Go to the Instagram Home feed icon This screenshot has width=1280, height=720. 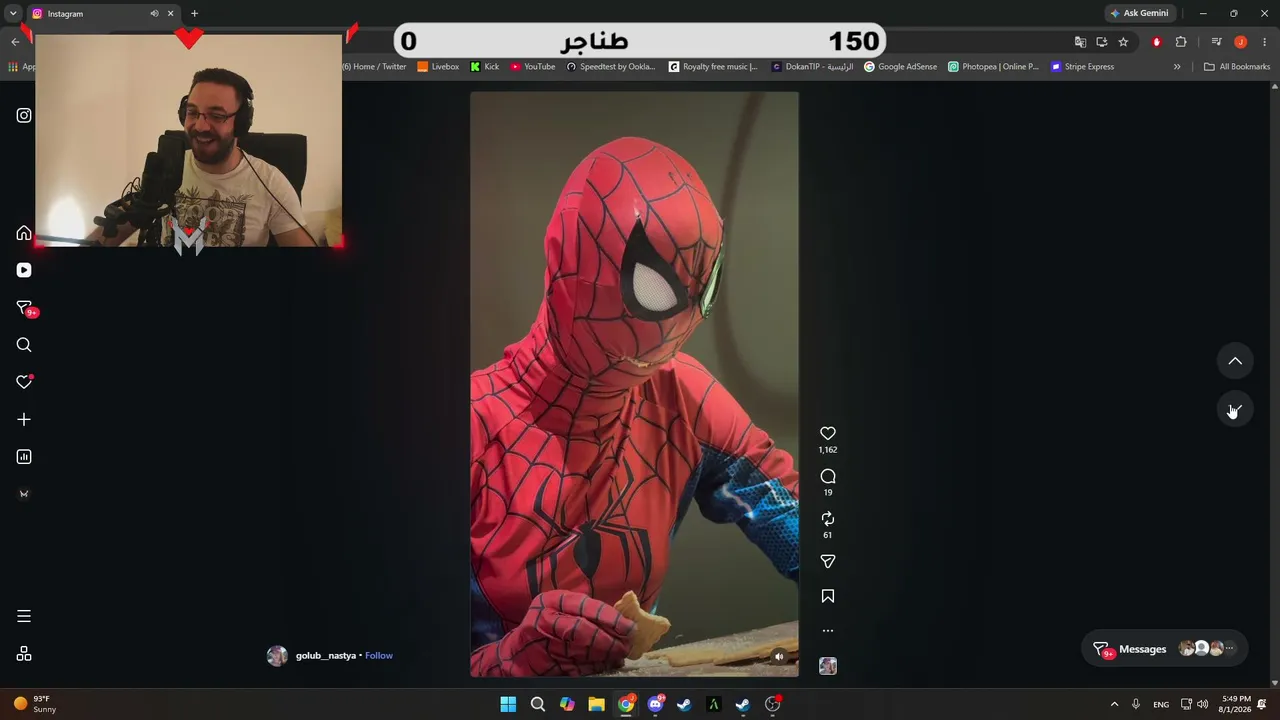pyautogui.click(x=24, y=233)
